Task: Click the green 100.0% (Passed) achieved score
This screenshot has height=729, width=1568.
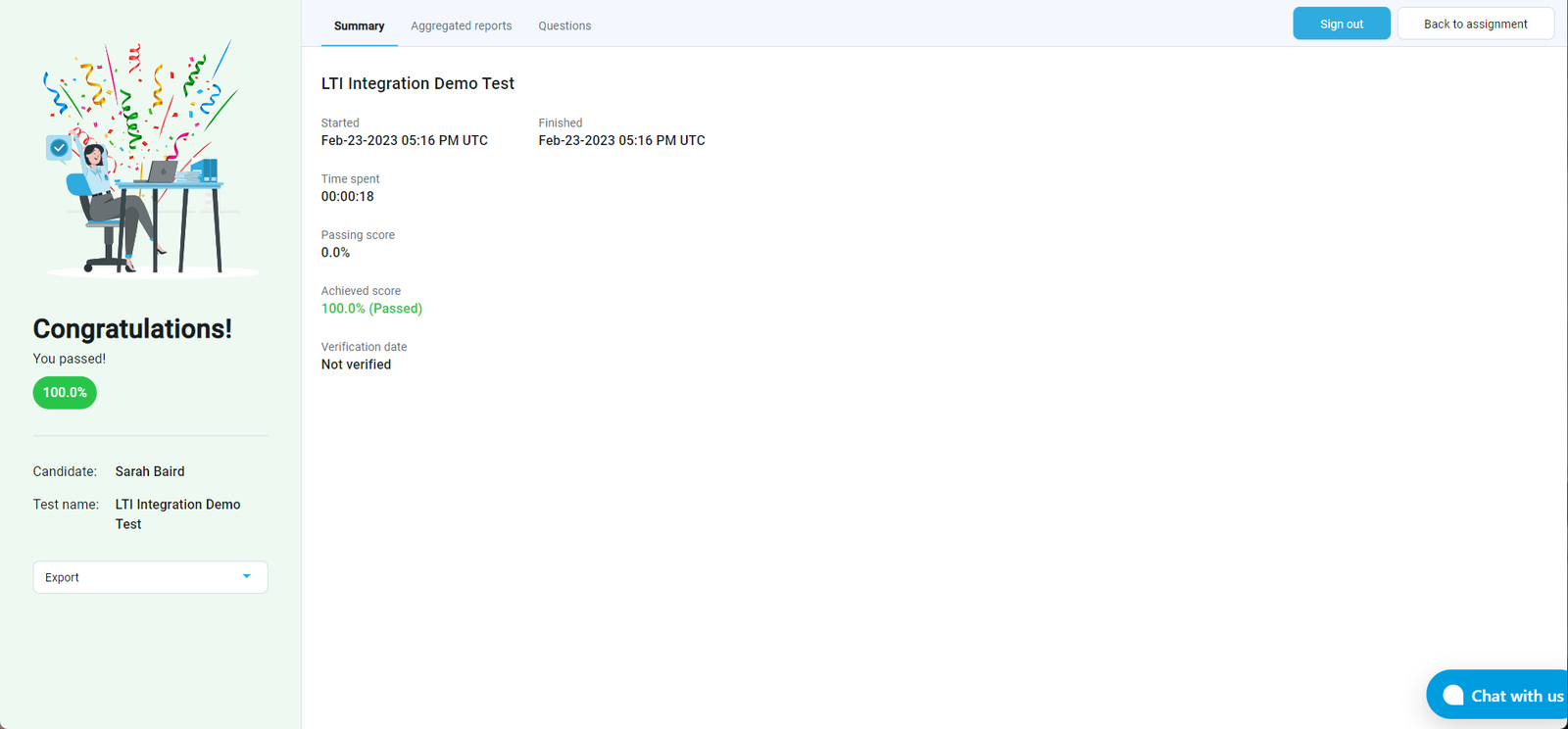Action: (371, 309)
